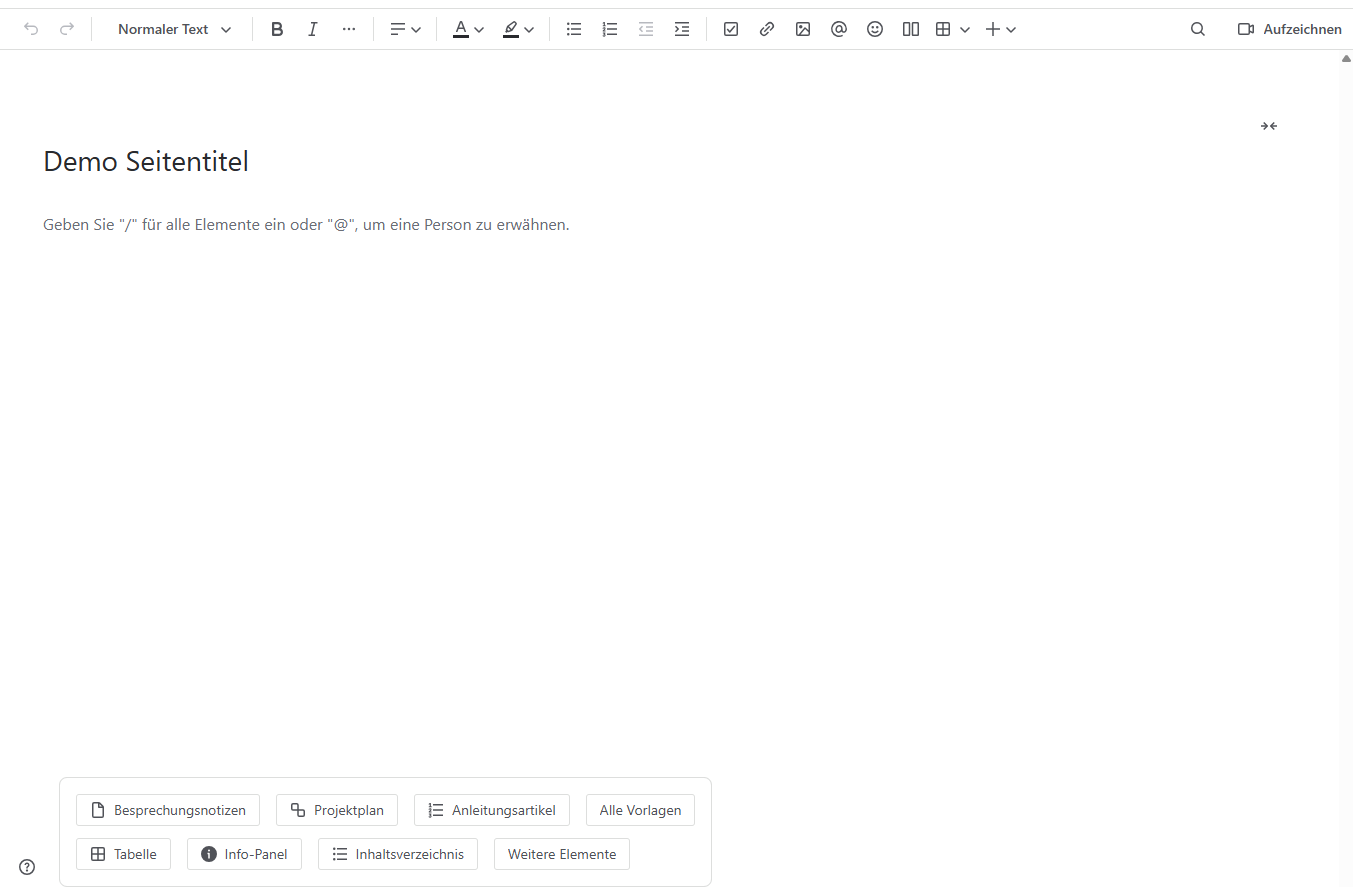Select the Besprechungsnotizen template

coord(168,810)
